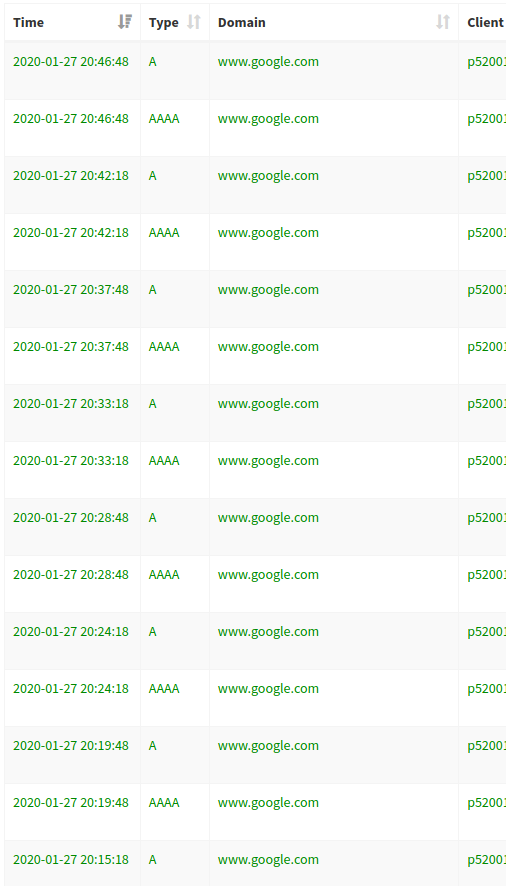
Task: Click the A type cell at 20:42:18
Action: (153, 176)
